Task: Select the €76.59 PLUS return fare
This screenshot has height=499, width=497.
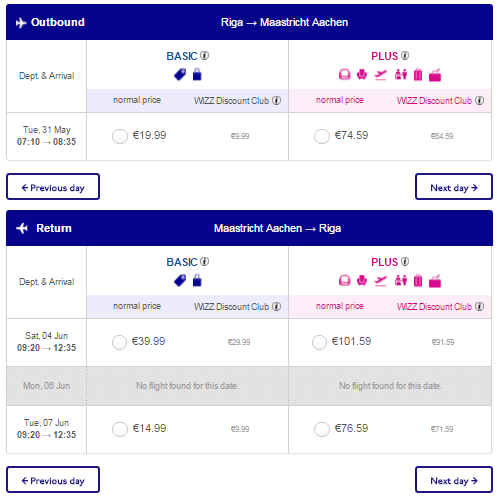Action: pyautogui.click(x=322, y=429)
